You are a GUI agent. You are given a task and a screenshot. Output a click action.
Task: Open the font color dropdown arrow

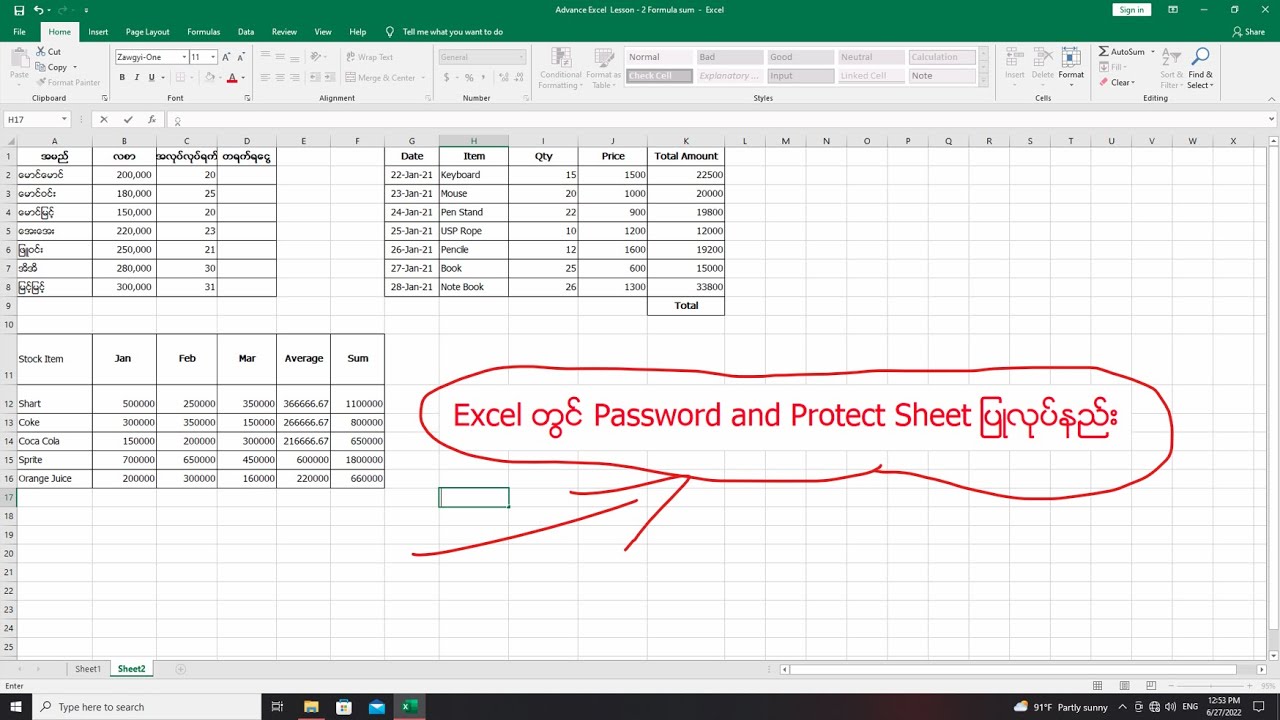tap(243, 77)
